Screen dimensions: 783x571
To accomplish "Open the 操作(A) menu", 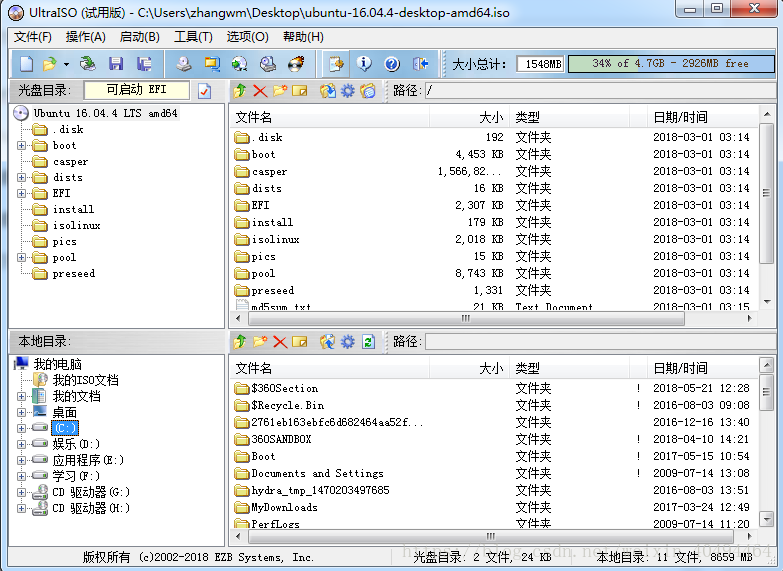I will click(x=85, y=37).
